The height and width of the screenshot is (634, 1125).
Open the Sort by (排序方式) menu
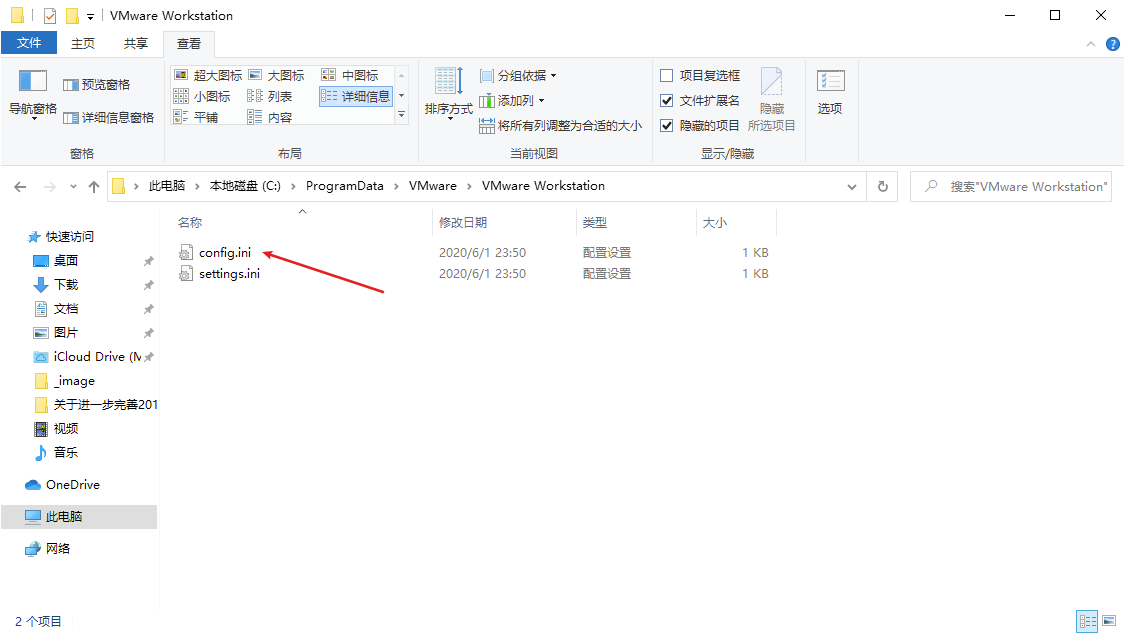[x=448, y=93]
